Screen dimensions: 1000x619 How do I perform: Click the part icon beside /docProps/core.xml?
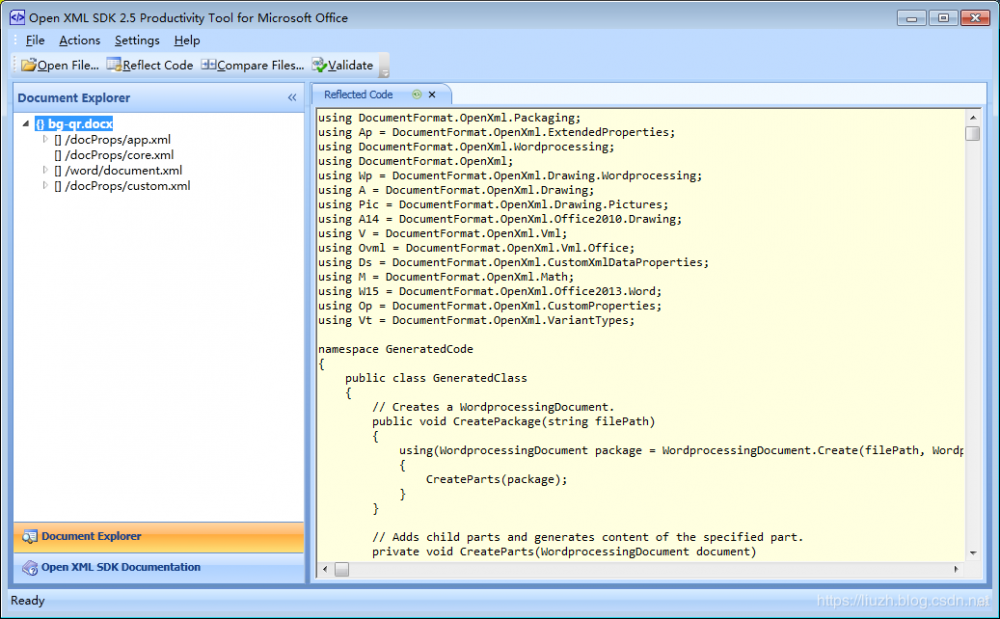point(58,155)
